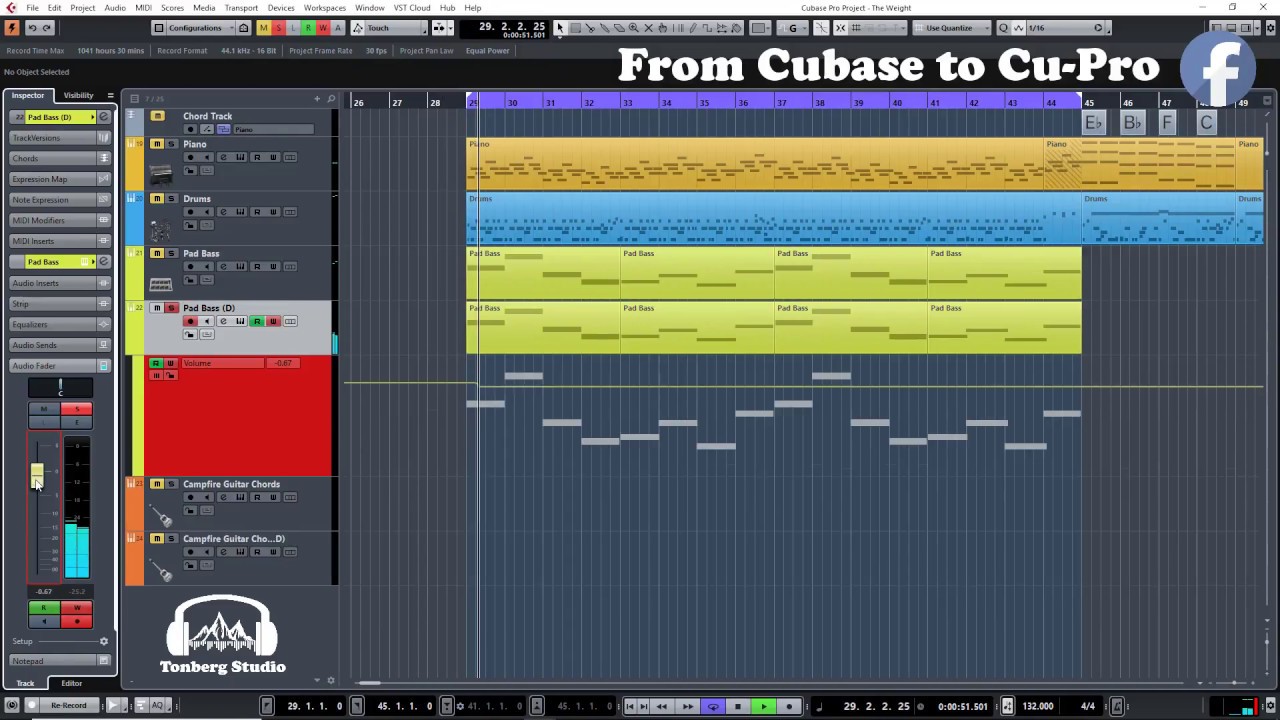This screenshot has width=1280, height=720.
Task: Open the Touch automation mode dropdown
Action: pyautogui.click(x=394, y=28)
